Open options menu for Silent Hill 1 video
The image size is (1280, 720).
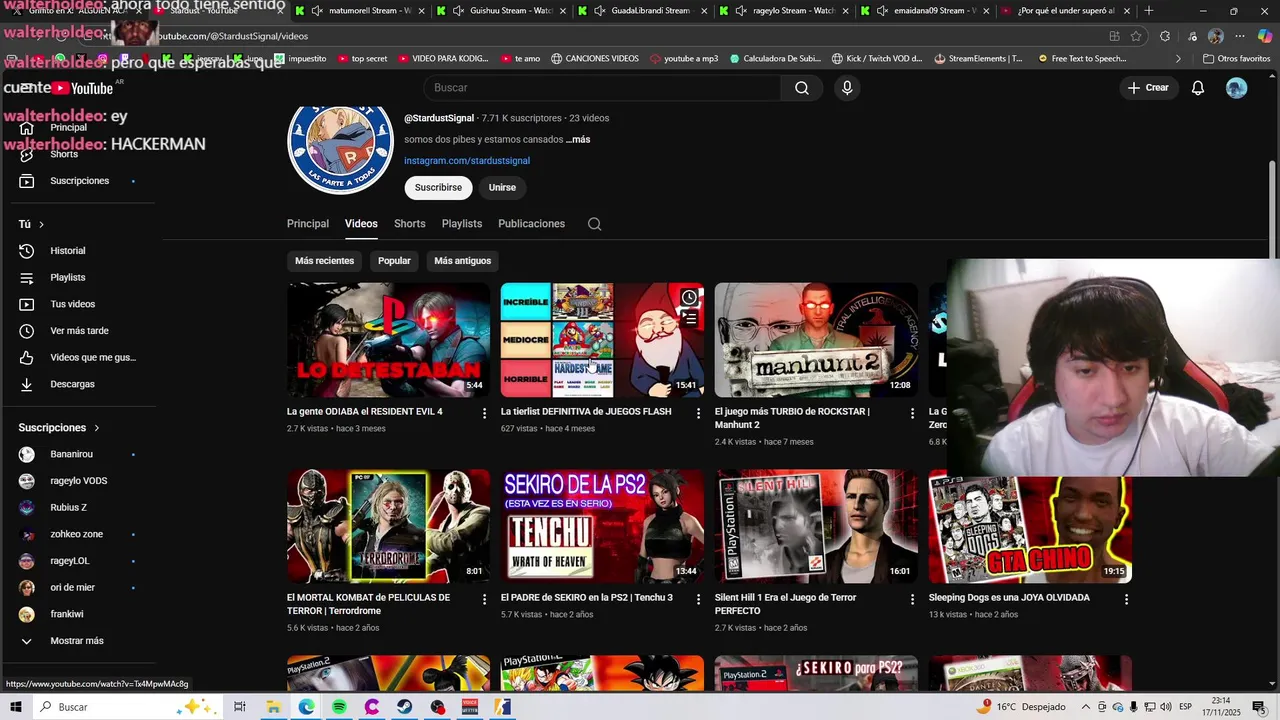(912, 599)
